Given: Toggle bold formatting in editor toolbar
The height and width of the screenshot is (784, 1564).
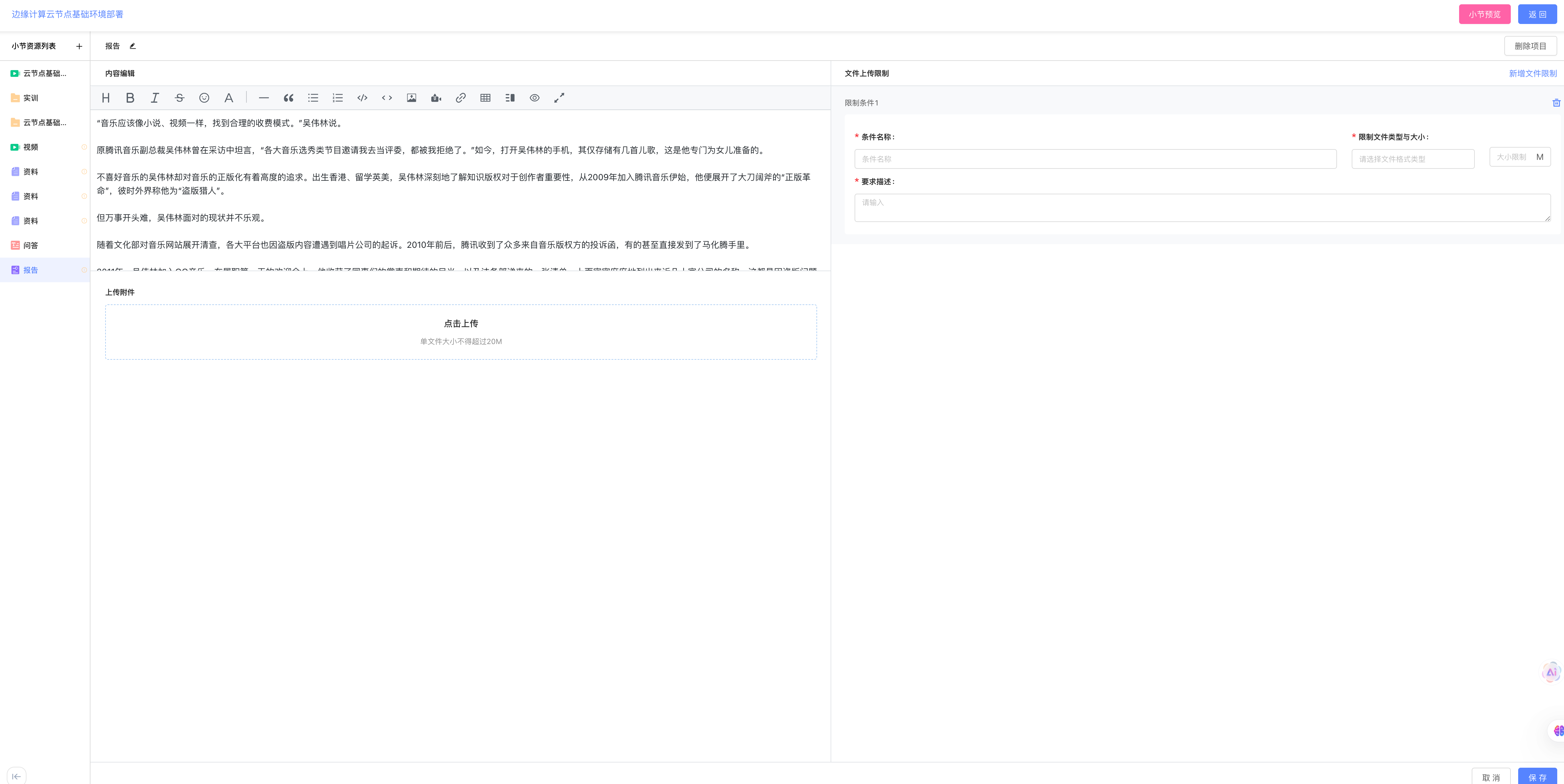Looking at the screenshot, I should pyautogui.click(x=130, y=98).
